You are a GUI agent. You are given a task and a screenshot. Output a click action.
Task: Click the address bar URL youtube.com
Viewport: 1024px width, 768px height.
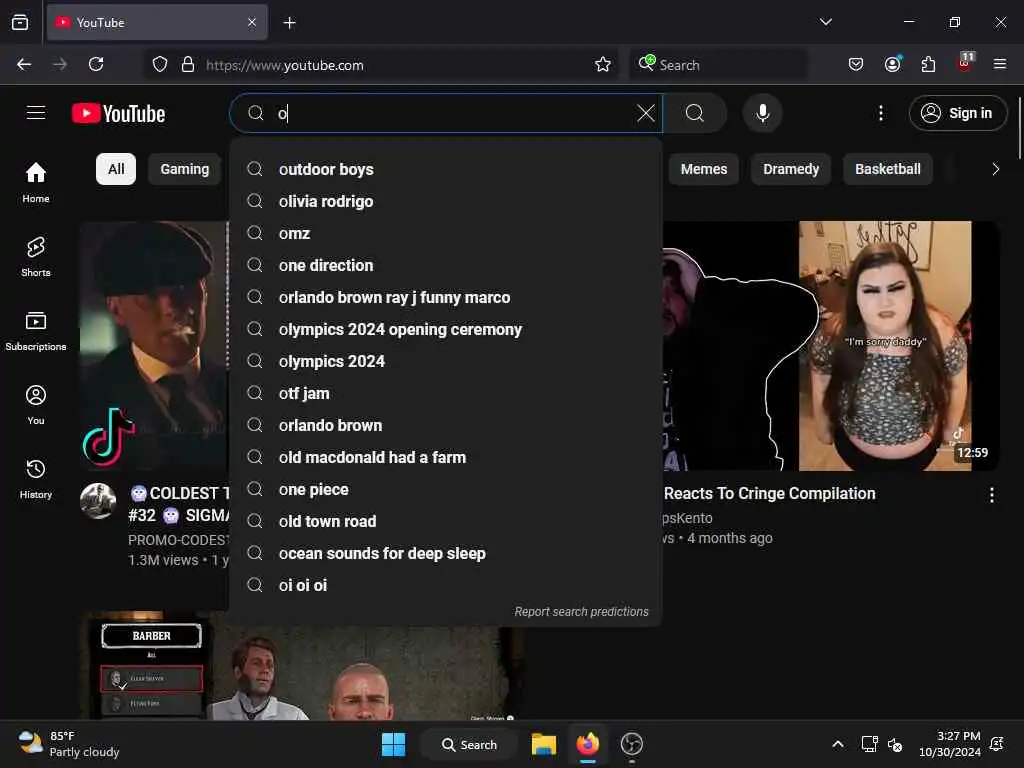285,65
